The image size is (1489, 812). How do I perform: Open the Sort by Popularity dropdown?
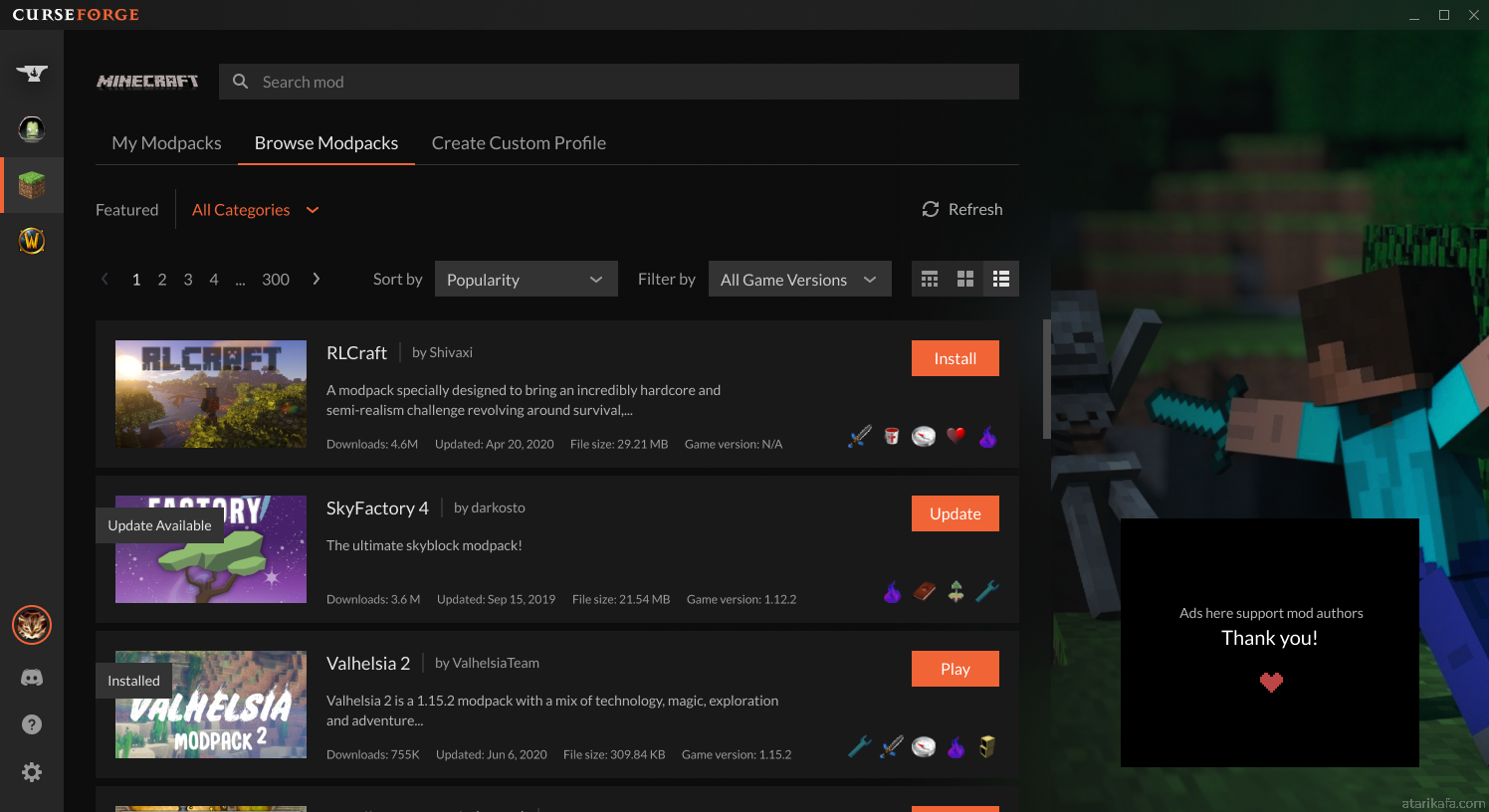pos(527,279)
